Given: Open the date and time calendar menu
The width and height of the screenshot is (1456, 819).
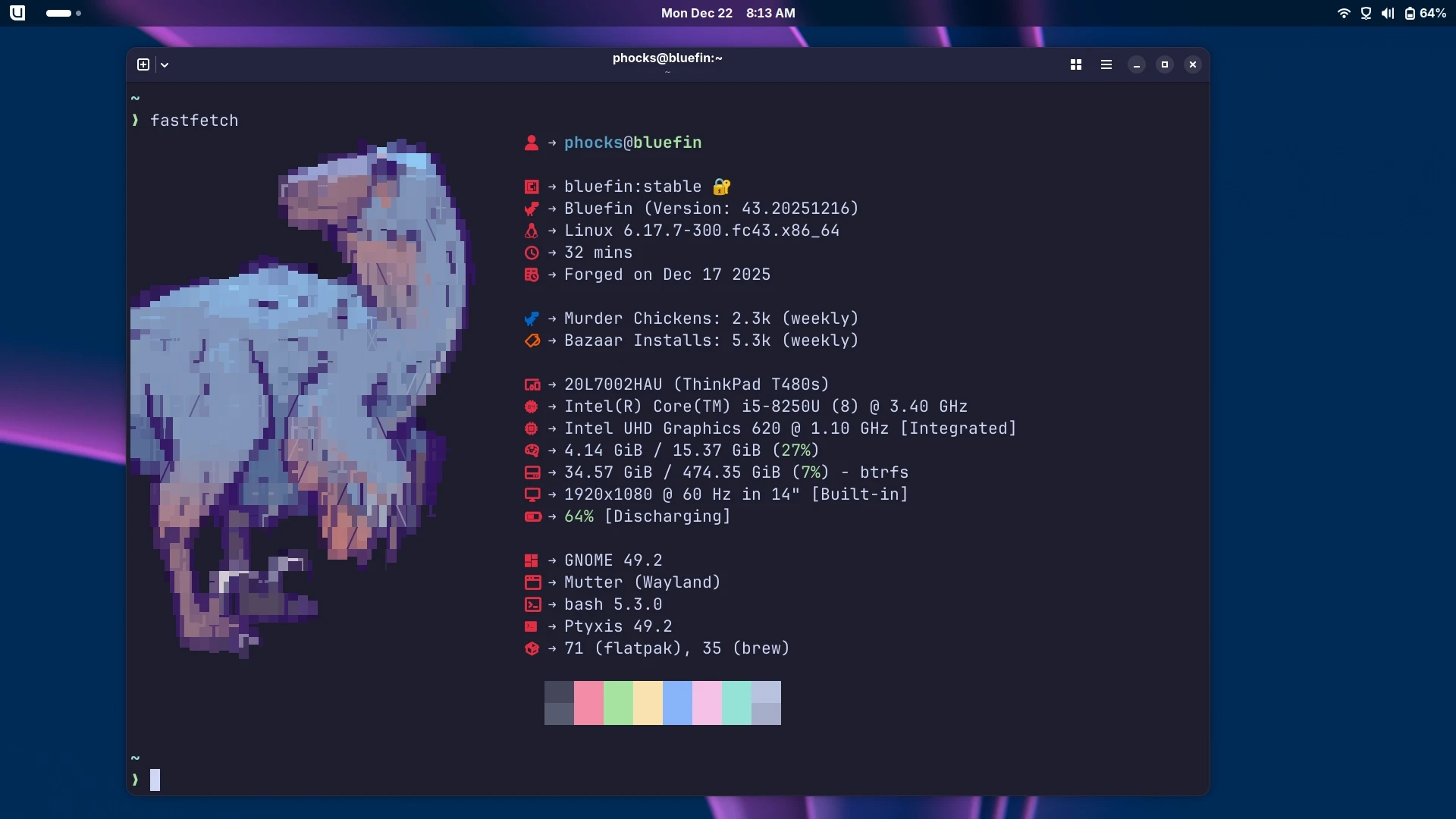Looking at the screenshot, I should 727,13.
